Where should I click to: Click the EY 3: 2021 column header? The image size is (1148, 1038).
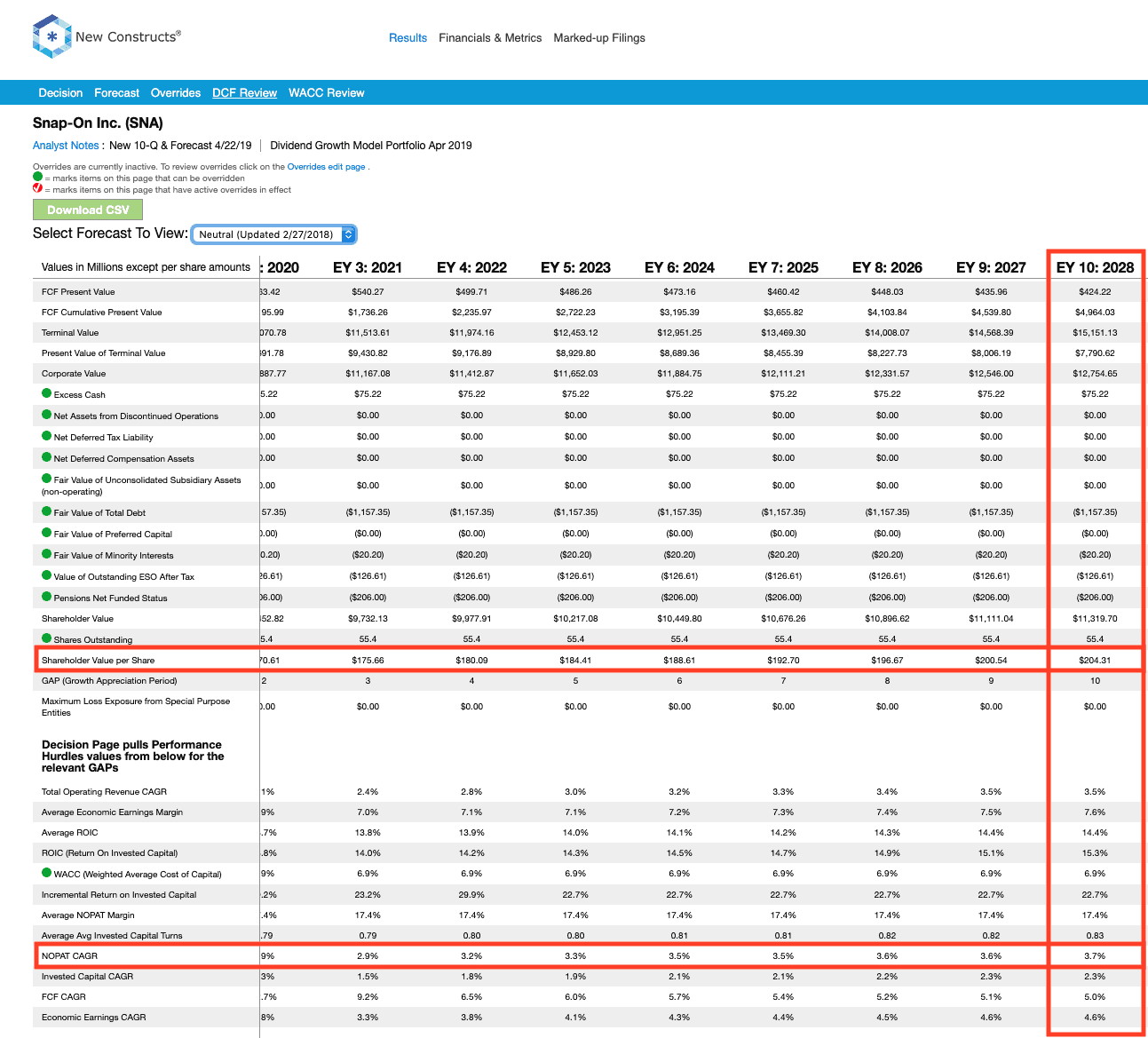pyautogui.click(x=368, y=267)
